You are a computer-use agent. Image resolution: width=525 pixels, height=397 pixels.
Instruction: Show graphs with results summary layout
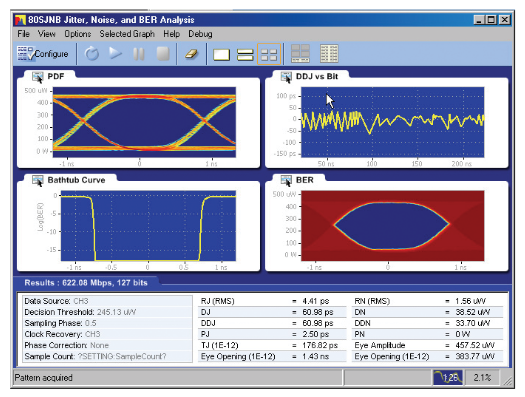[300, 54]
